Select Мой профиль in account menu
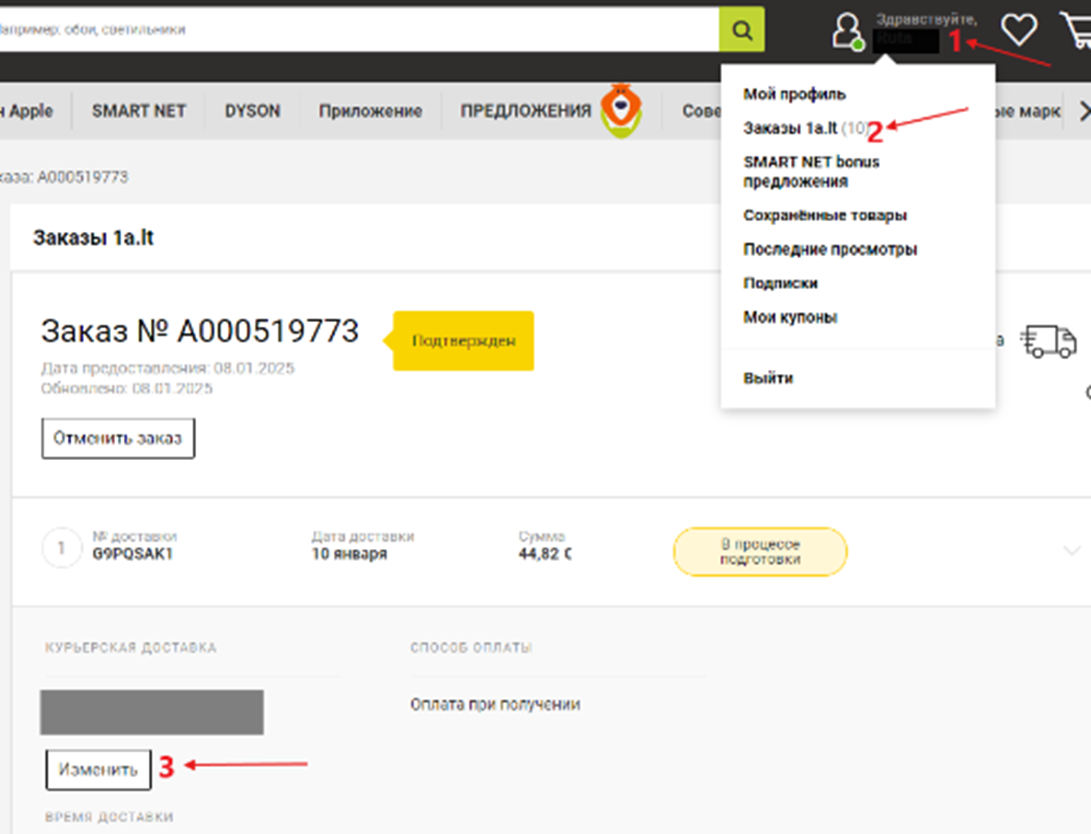Viewport: 1091px width, 834px height. 794,94
